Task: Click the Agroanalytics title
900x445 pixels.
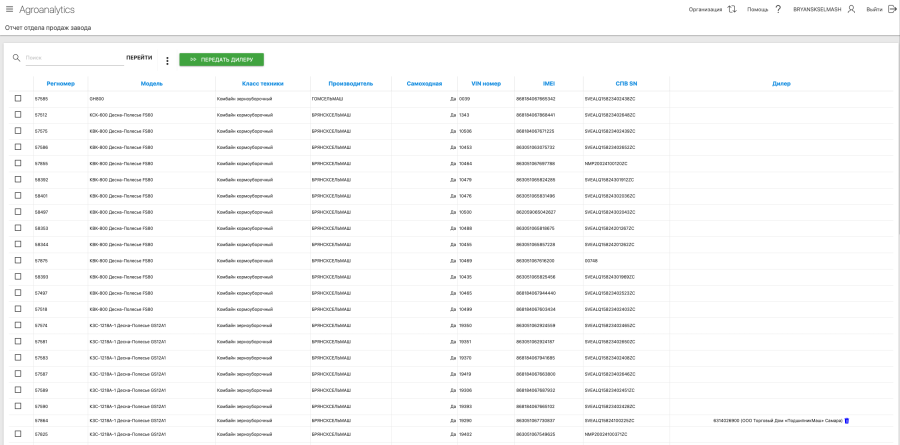Action: coord(47,10)
